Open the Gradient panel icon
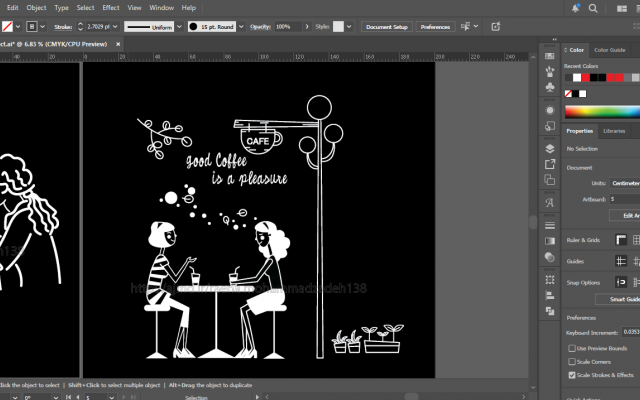The image size is (640, 400). tap(550, 241)
